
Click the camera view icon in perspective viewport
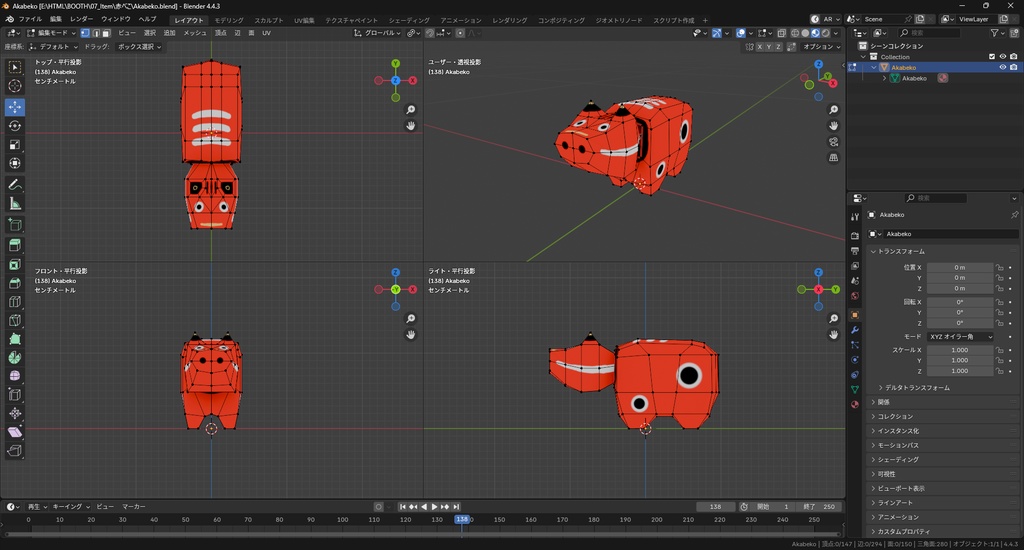pyautogui.click(x=834, y=142)
